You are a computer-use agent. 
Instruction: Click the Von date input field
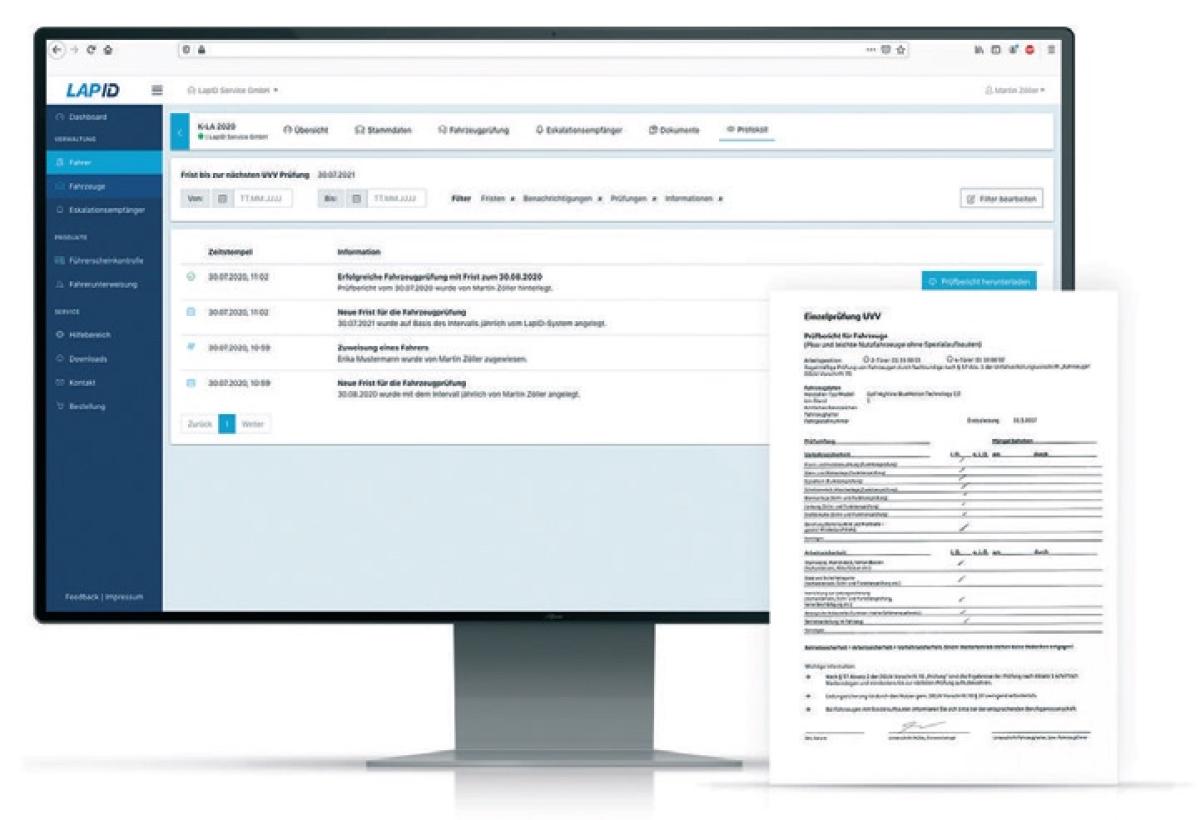tap(263, 198)
